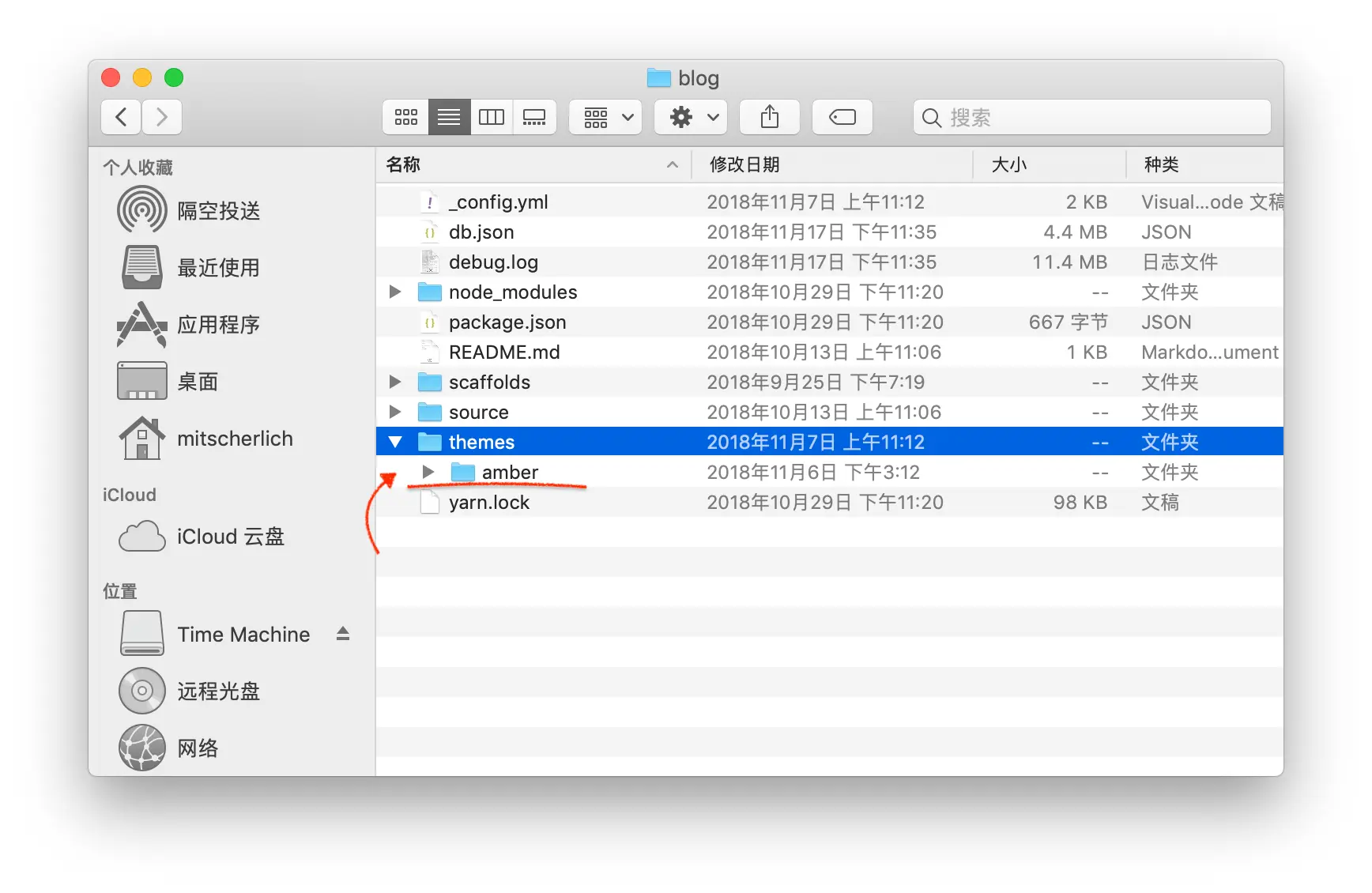Screen dimensions: 1372x893
Task: Click the Share toolbar icon
Action: click(x=769, y=117)
